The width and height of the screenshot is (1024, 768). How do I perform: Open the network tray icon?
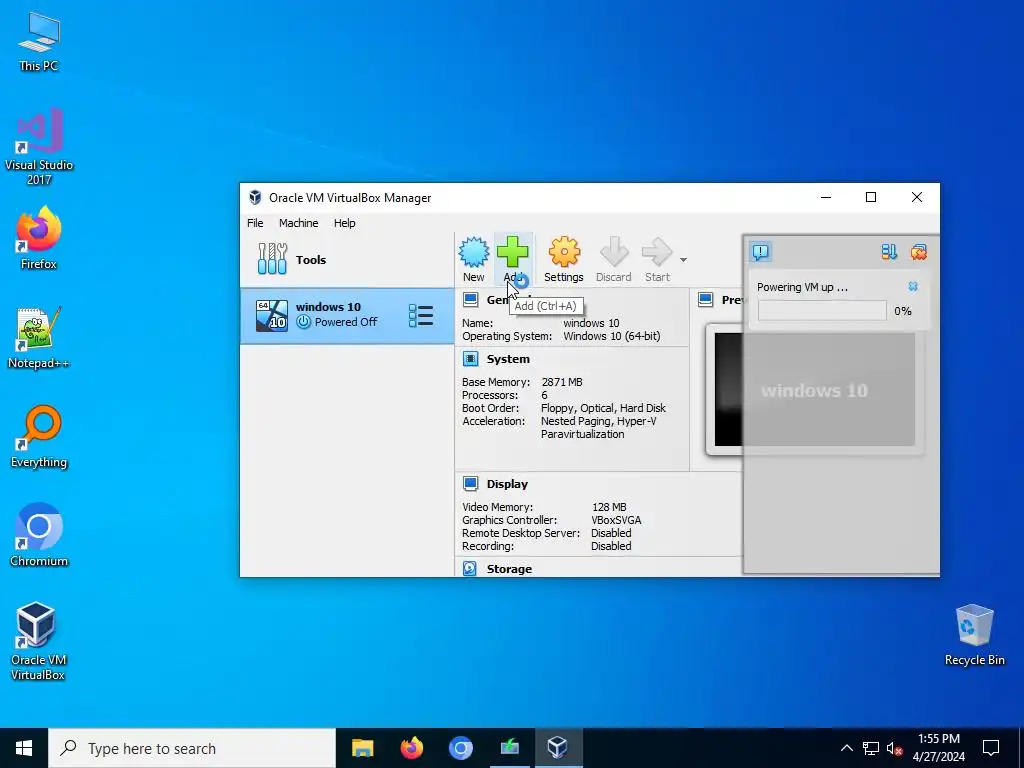[x=871, y=748]
